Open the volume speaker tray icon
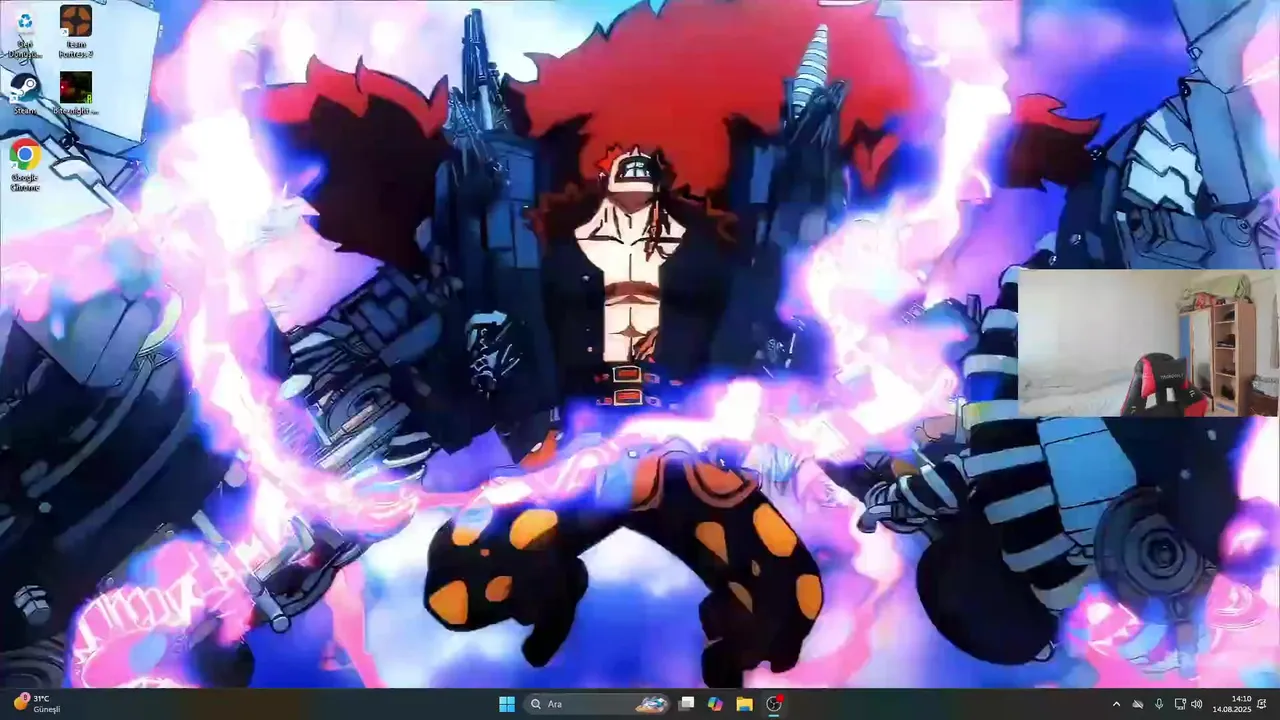 point(1197,704)
